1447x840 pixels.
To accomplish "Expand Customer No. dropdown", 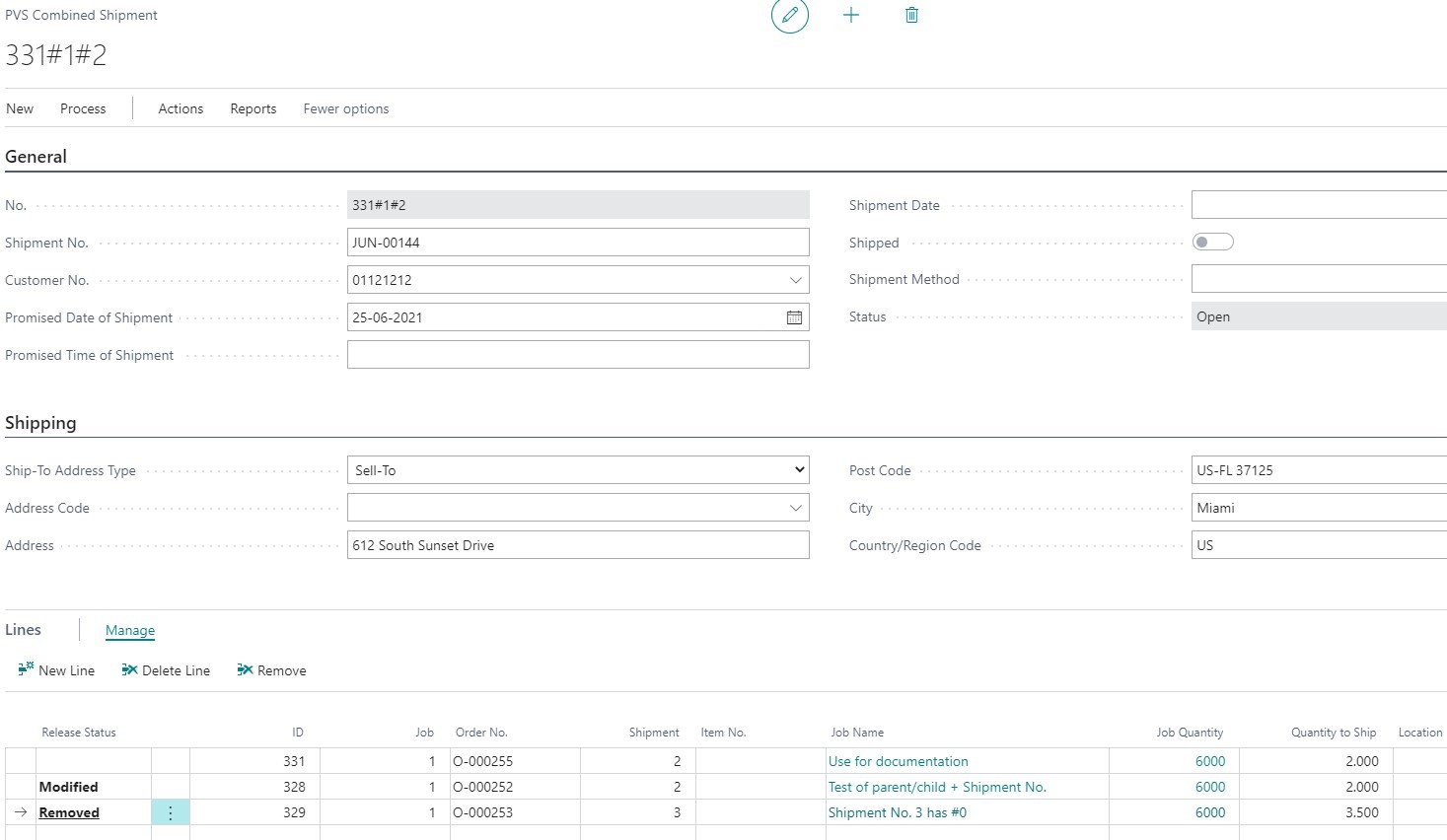I will (795, 280).
